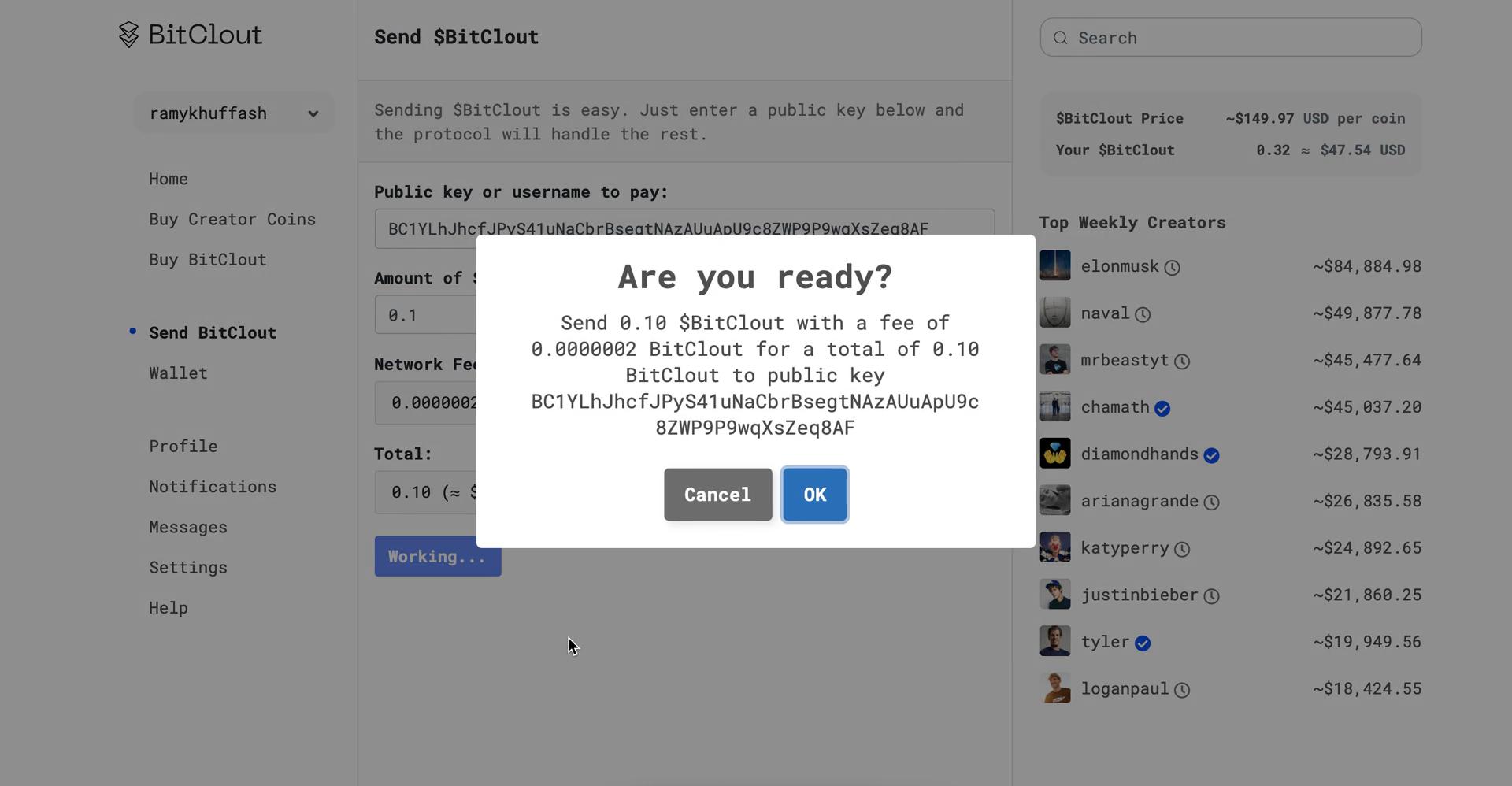Click the 0.32 ≈ $47.54 USD balance

tap(1331, 150)
